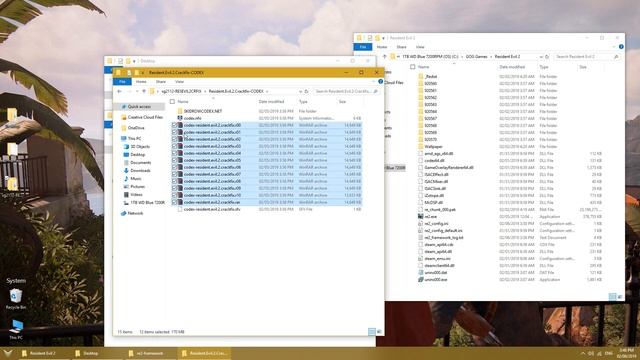The width and height of the screenshot is (640, 360).
Task: Uncheck the crackfix.r02 file checkbox
Action: (174, 139)
